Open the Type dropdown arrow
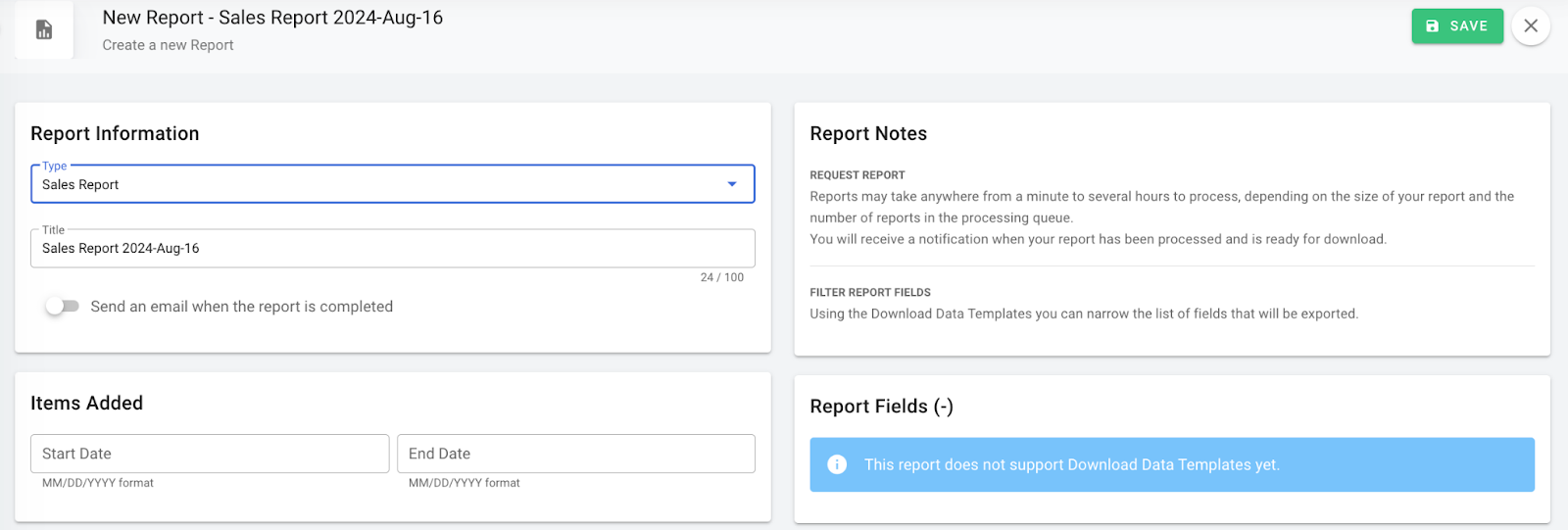 click(731, 184)
